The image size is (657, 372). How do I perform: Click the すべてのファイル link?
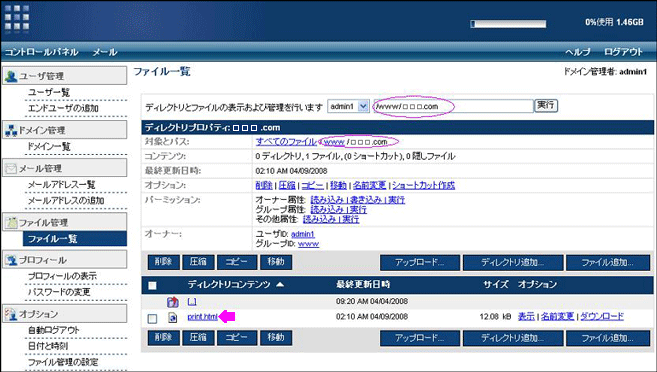[x=286, y=142]
